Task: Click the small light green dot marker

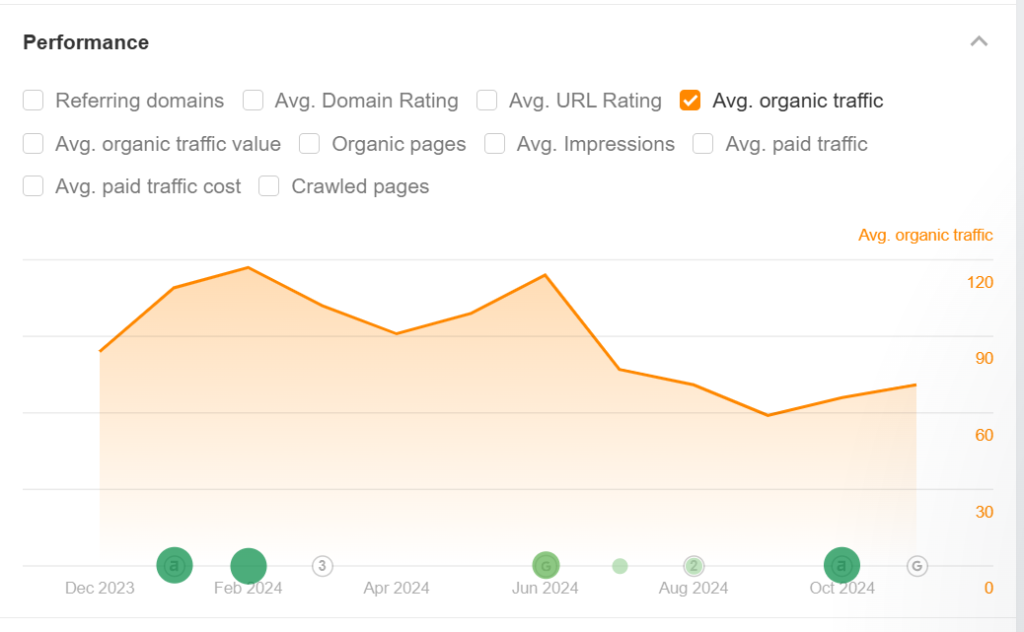Action: pyautogui.click(x=620, y=566)
